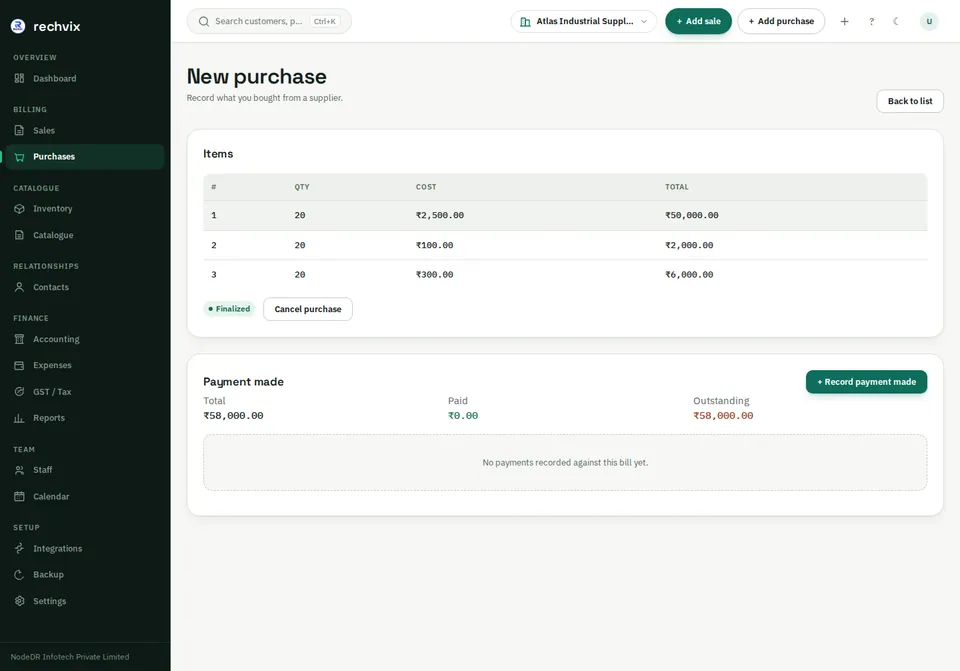Open the Catalogue menu item

pyautogui.click(x=84, y=235)
